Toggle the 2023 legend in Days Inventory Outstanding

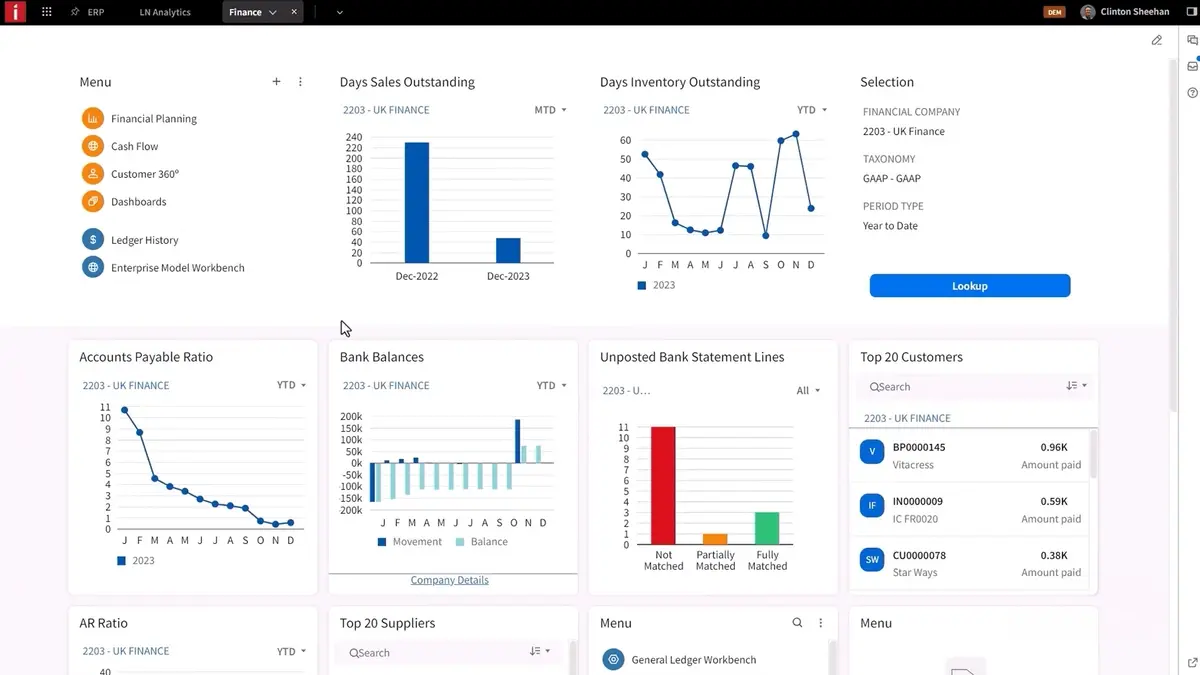pyautogui.click(x=656, y=285)
